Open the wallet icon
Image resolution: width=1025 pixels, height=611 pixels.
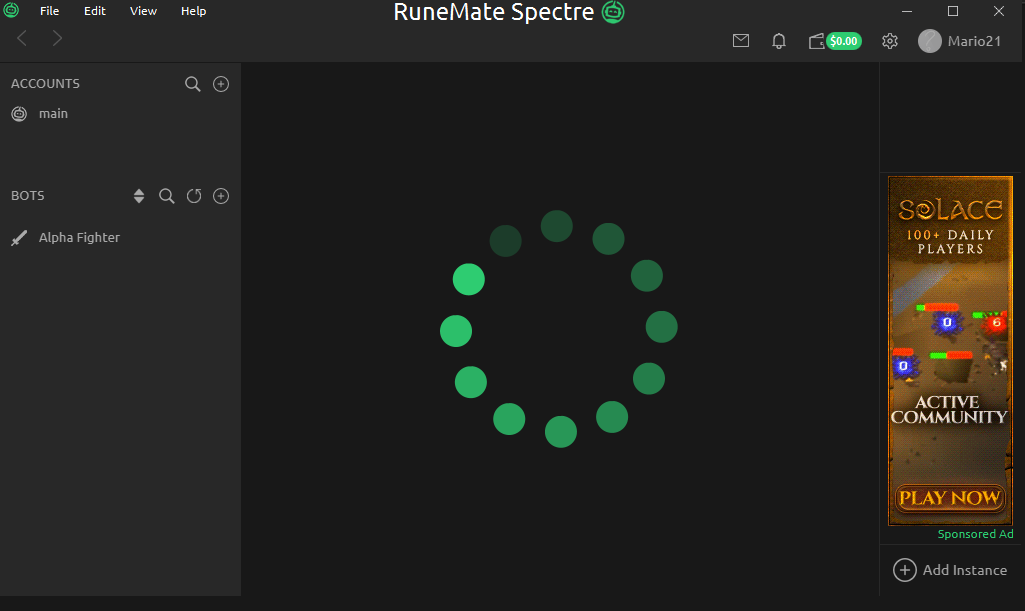tap(816, 41)
